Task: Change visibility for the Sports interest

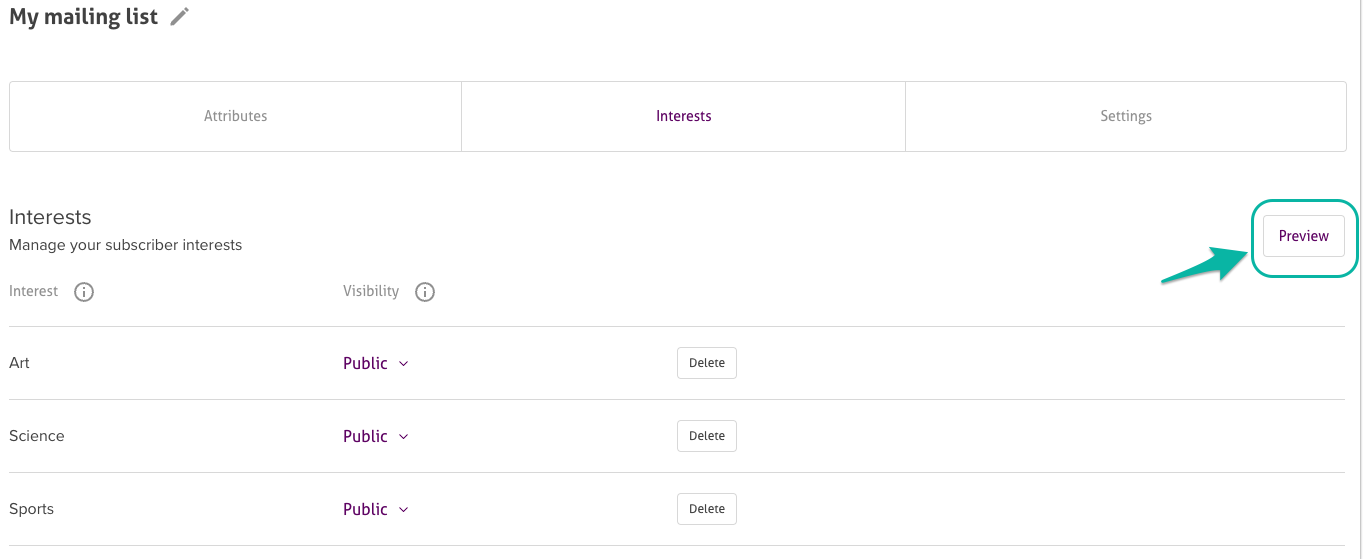Action: coord(376,509)
